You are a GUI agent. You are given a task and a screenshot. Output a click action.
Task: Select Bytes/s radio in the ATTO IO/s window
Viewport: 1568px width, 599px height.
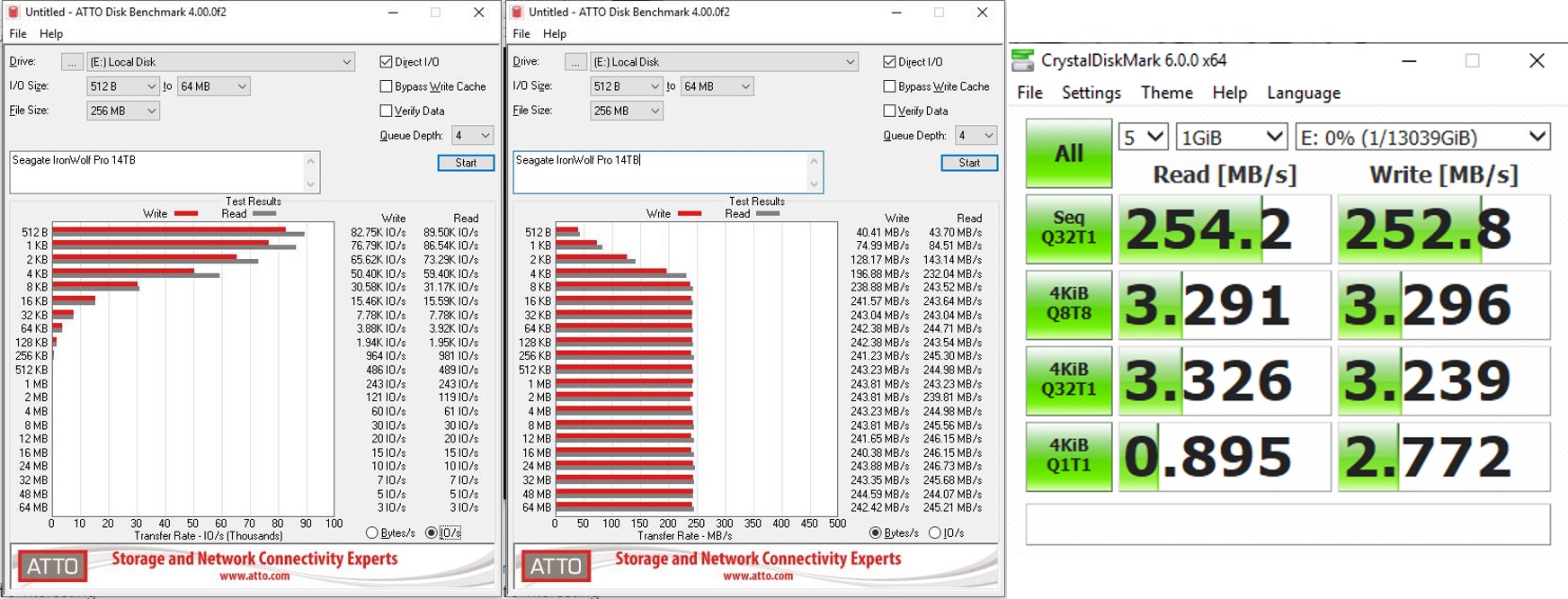click(x=372, y=532)
